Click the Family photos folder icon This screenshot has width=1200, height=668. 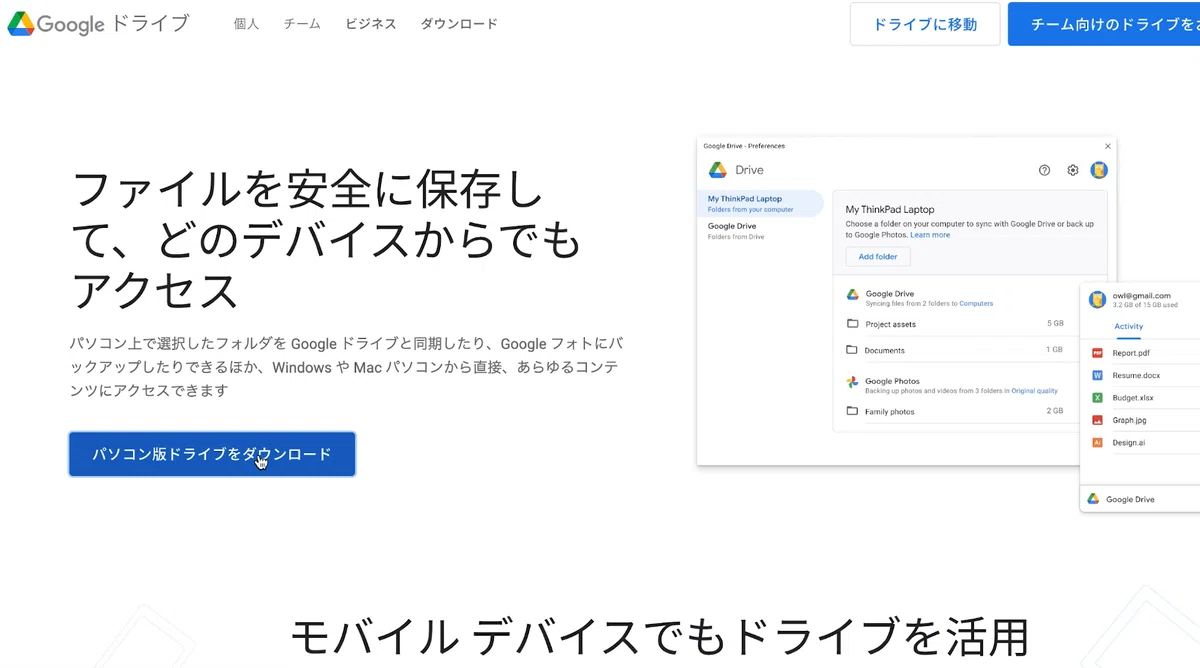(853, 411)
